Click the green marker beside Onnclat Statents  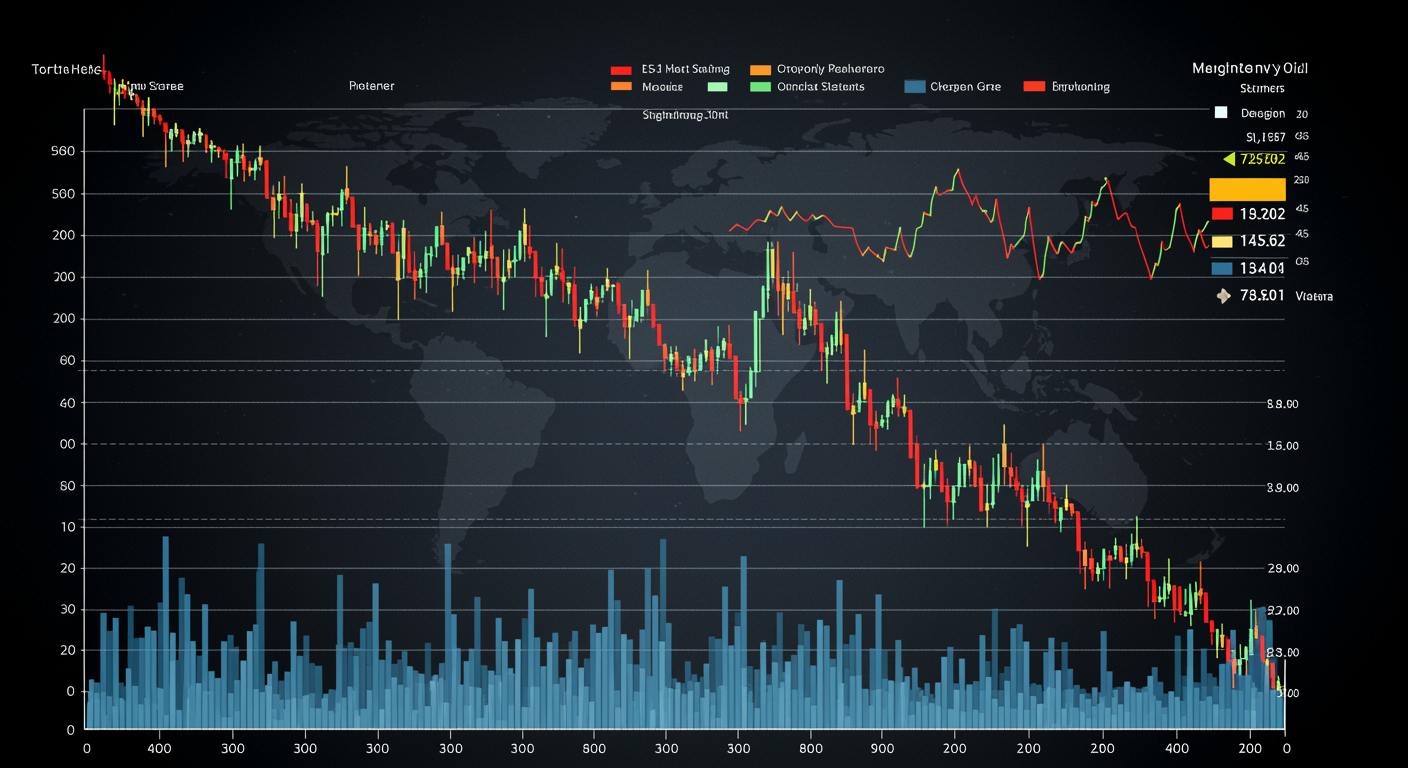[x=760, y=87]
